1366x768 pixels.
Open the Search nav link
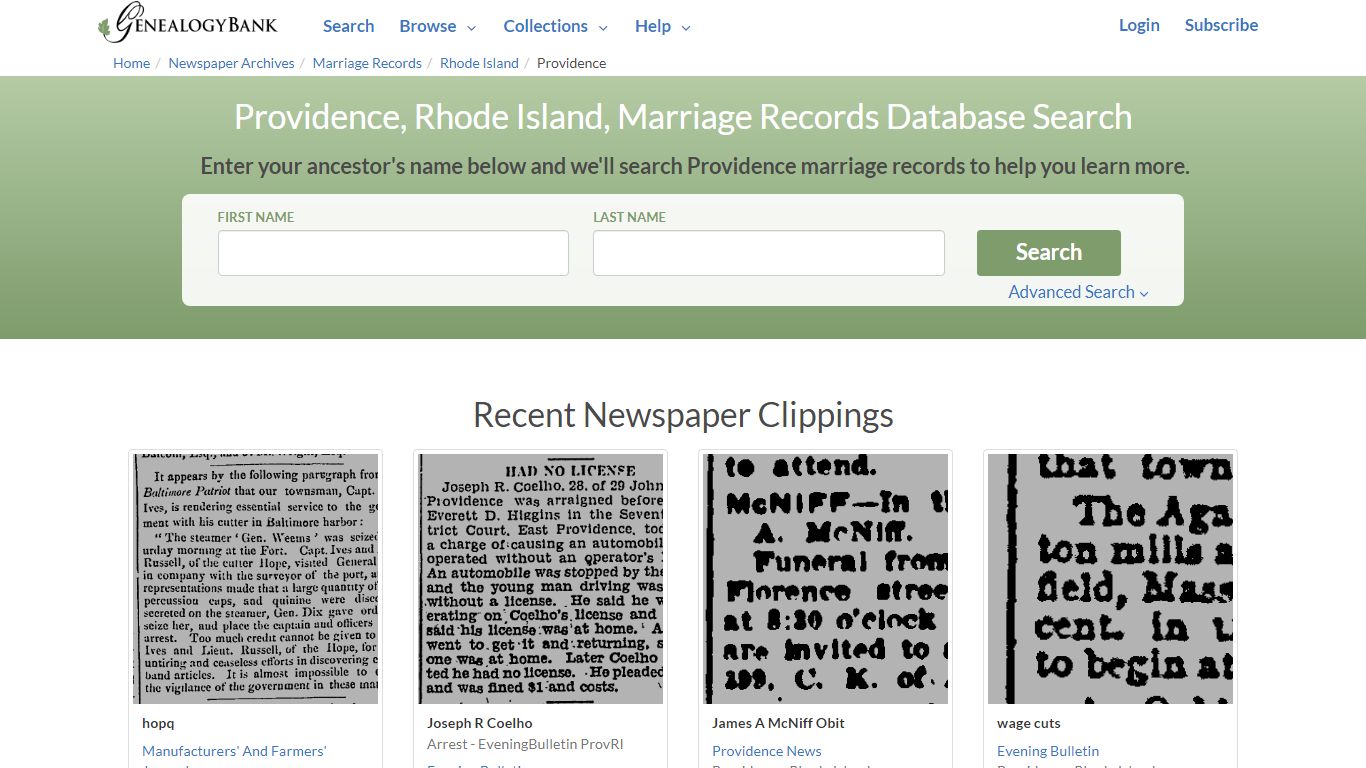[348, 26]
